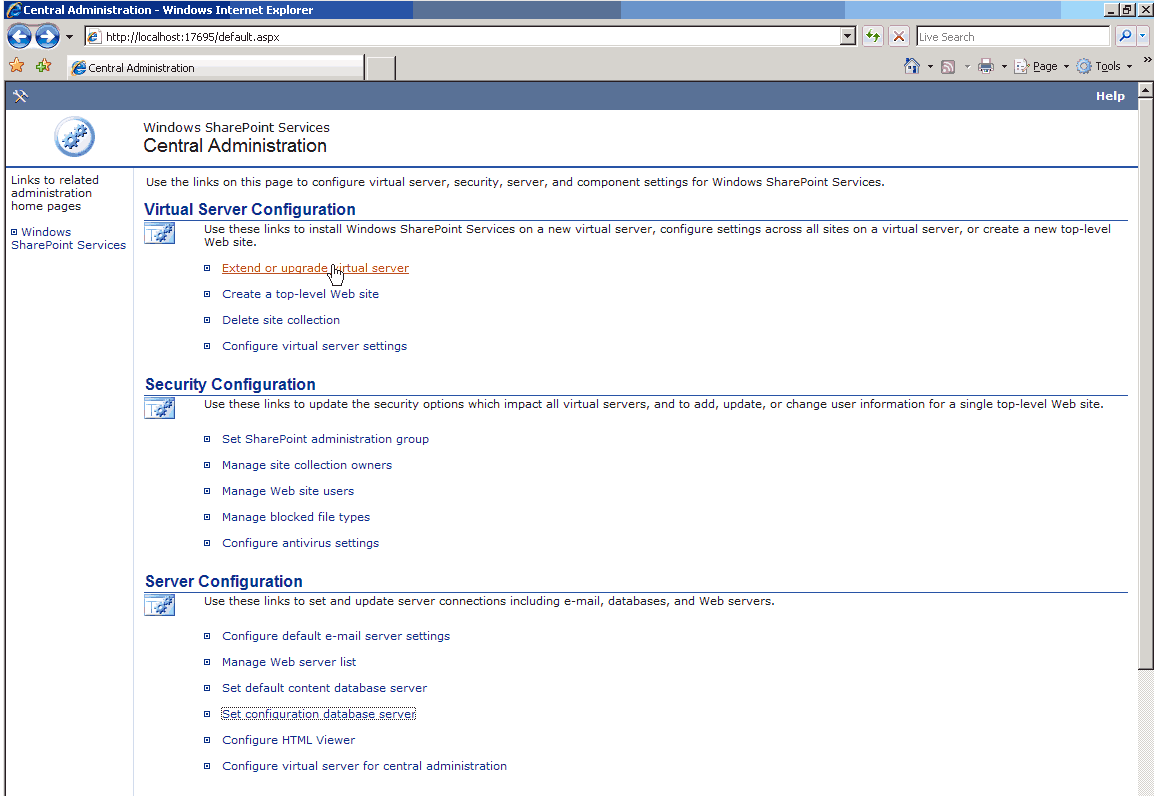Open Set configuration database server link
This screenshot has height=796, width=1154.
click(319, 714)
